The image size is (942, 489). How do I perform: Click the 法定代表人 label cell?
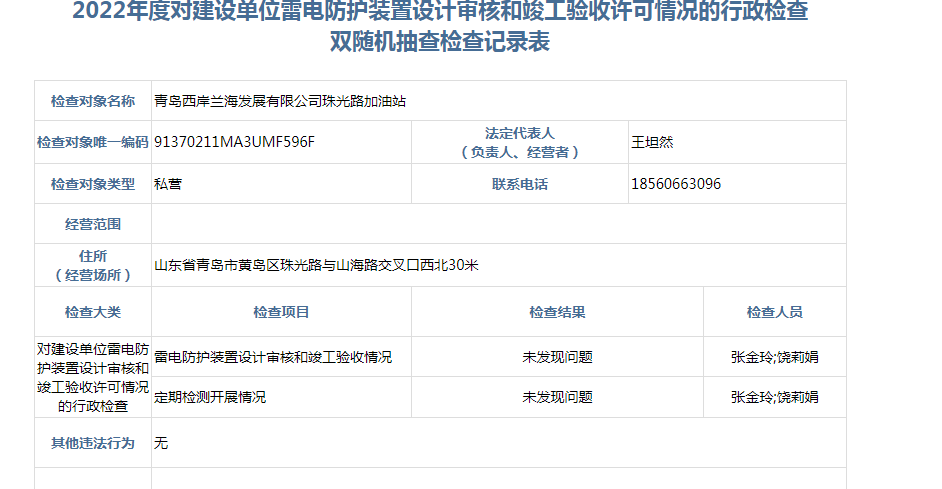(519, 142)
